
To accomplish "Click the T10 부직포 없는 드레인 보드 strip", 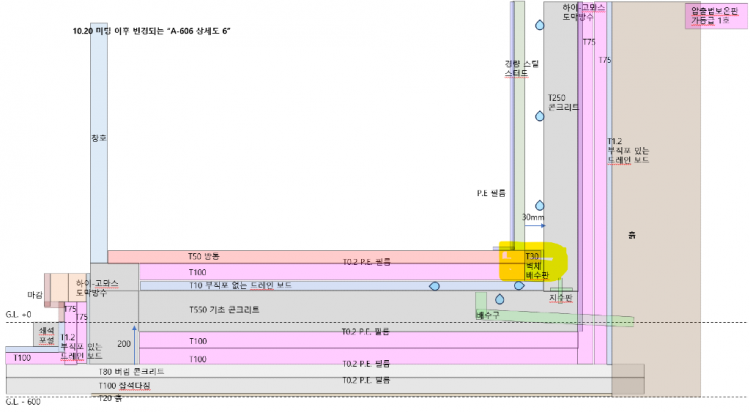I will click(x=300, y=285).
